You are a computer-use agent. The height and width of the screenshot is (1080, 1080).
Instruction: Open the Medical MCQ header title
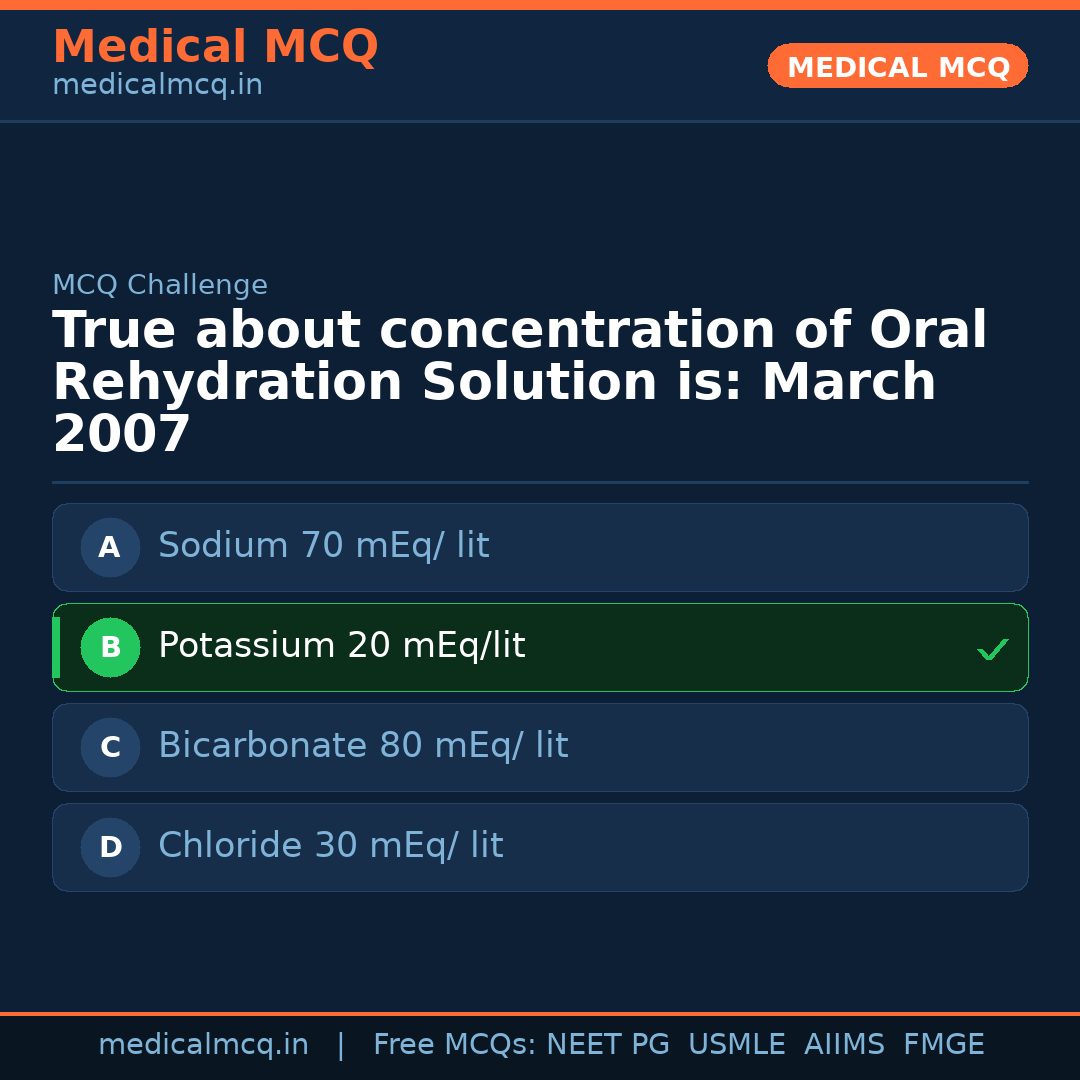coord(215,47)
